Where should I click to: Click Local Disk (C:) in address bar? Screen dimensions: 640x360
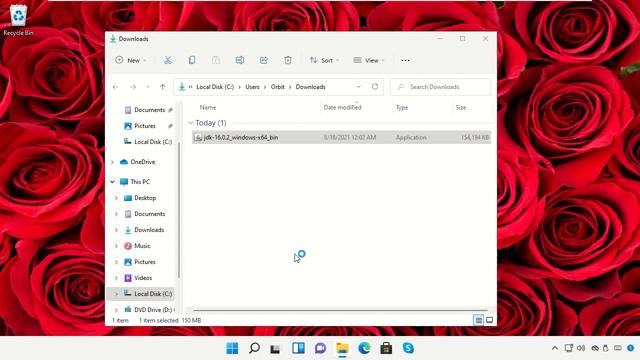click(x=215, y=87)
